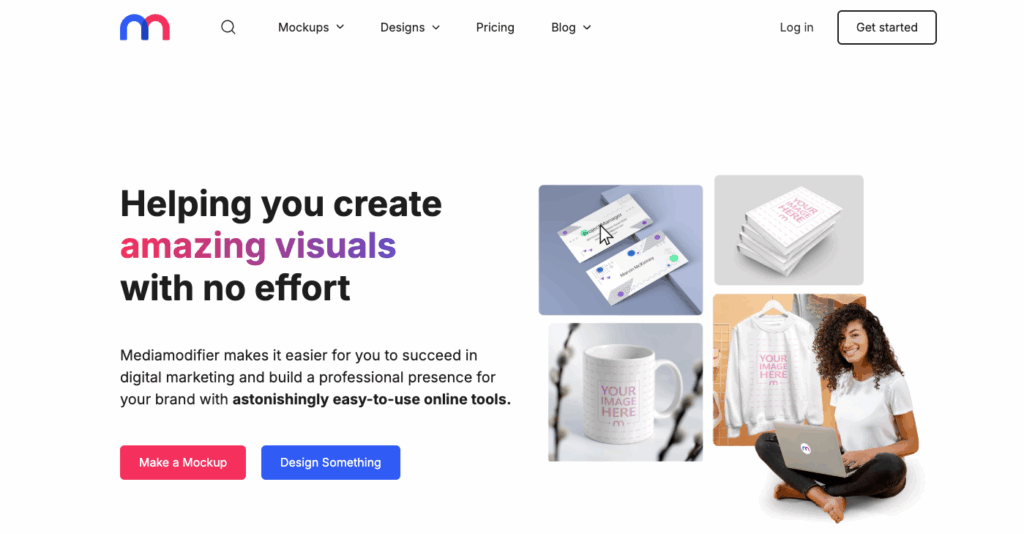
Task: Select the business card mockup thumbnail
Action: click(x=620, y=250)
